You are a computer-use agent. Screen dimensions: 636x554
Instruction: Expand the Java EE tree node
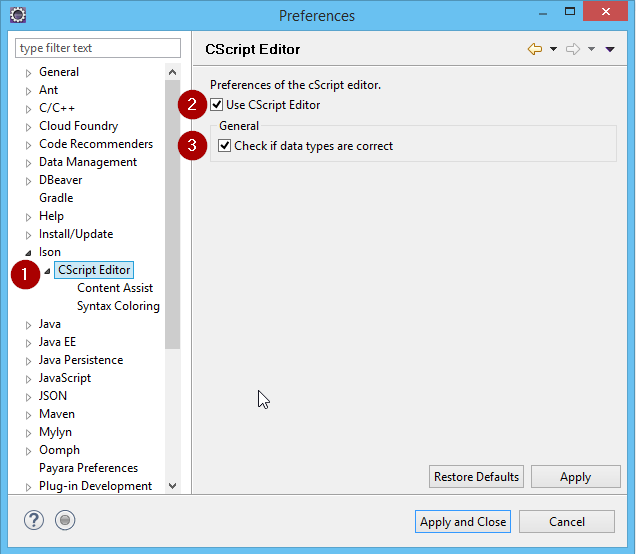pos(28,343)
